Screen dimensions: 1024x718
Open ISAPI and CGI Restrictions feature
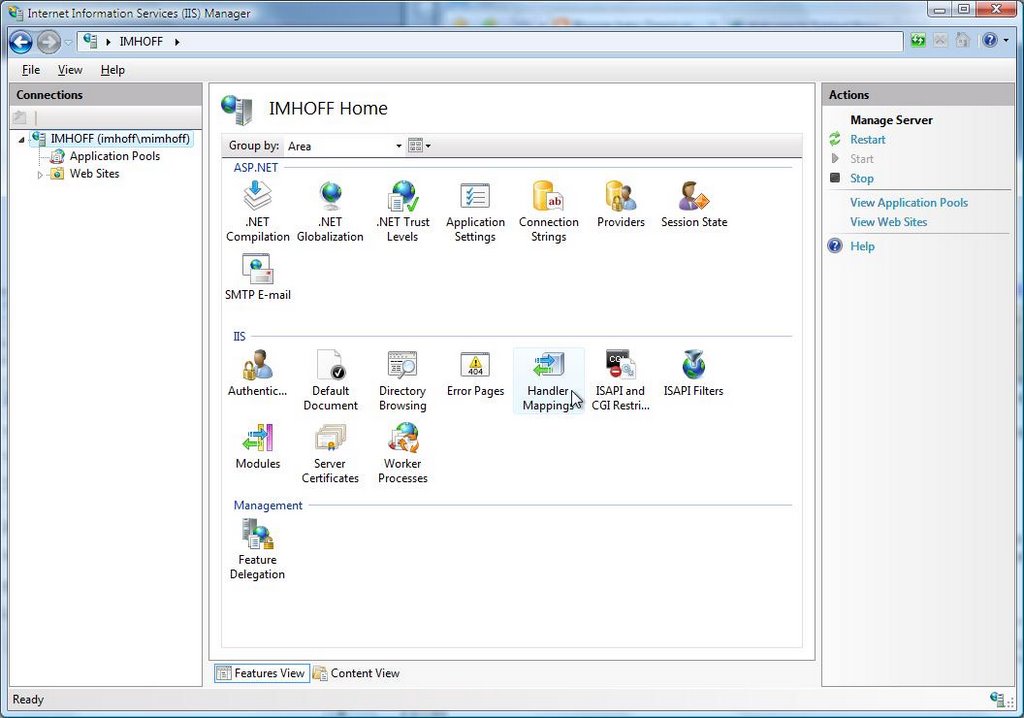(x=620, y=380)
